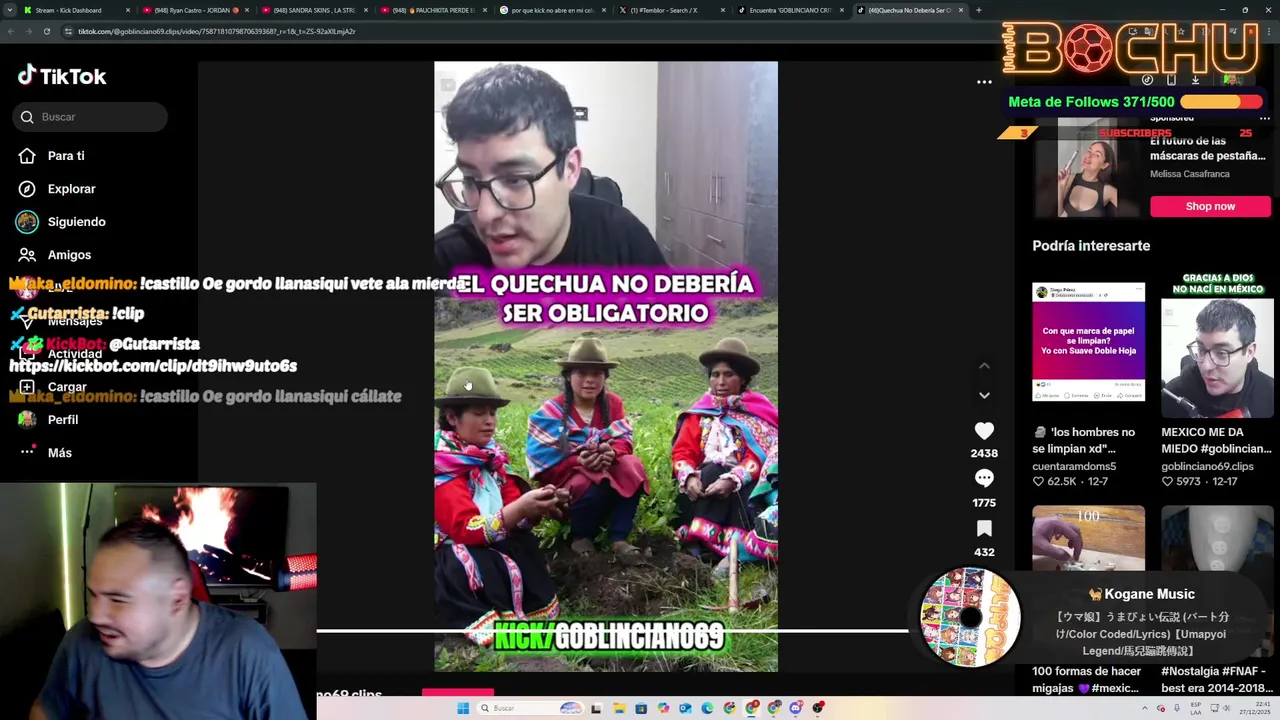The image size is (1280, 720).
Task: Open video options three-dots menu
Action: pyautogui.click(x=984, y=82)
